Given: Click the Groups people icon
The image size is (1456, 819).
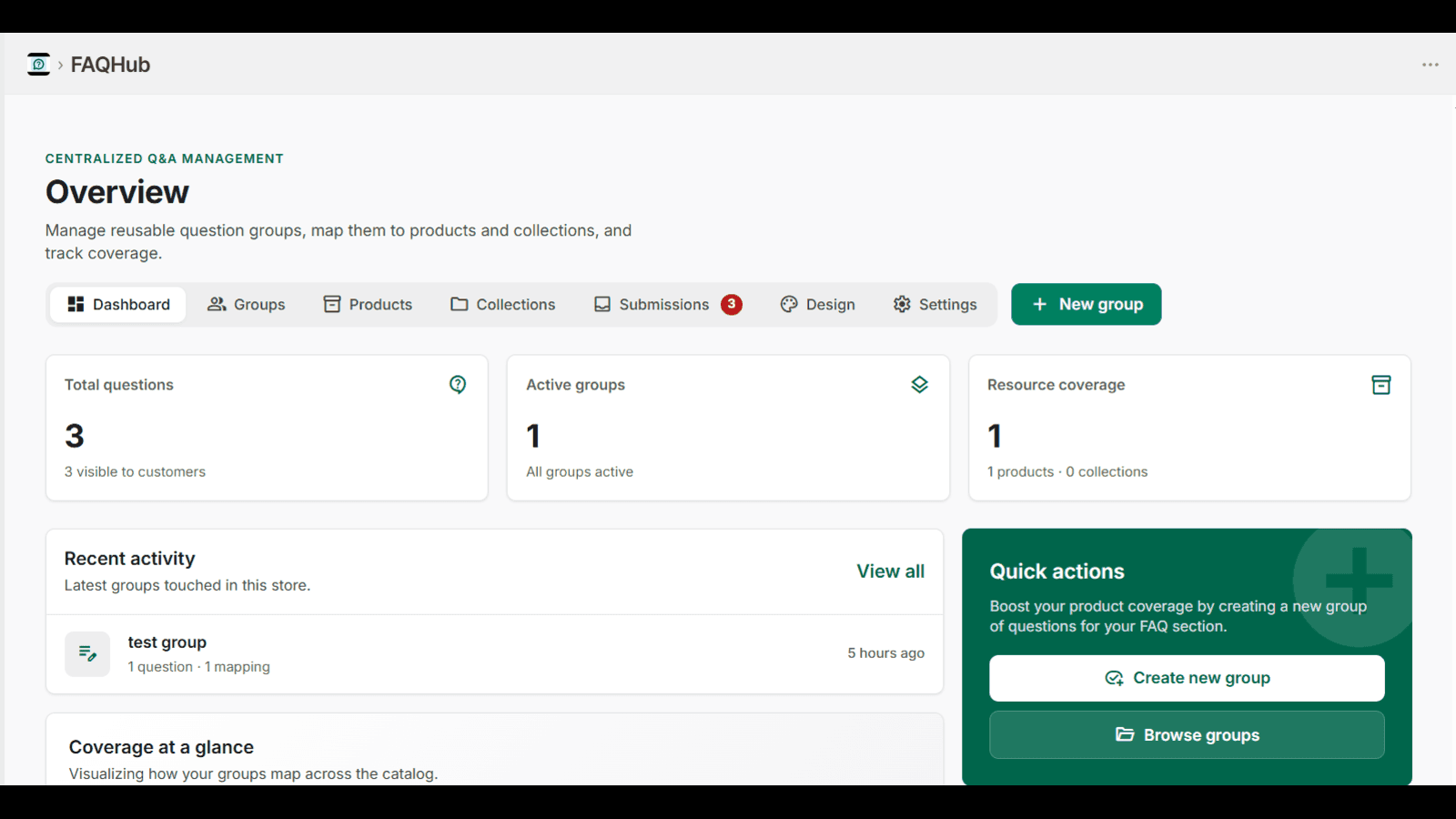Looking at the screenshot, I should pyautogui.click(x=217, y=304).
